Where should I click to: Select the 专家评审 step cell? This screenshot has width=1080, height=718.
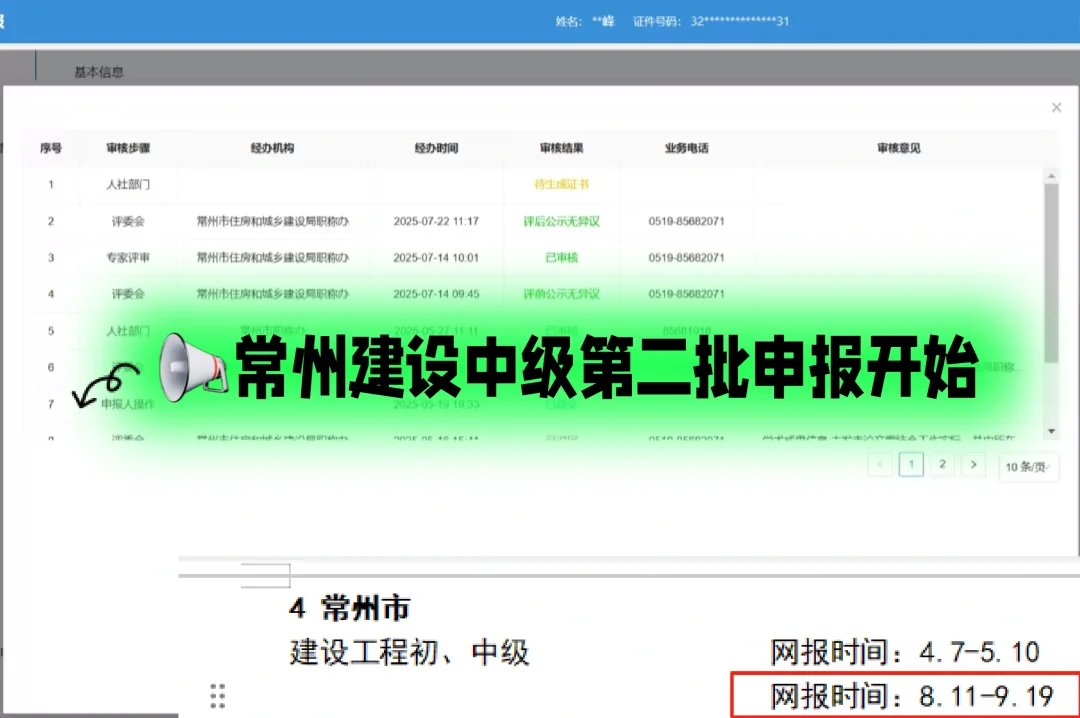[128, 258]
